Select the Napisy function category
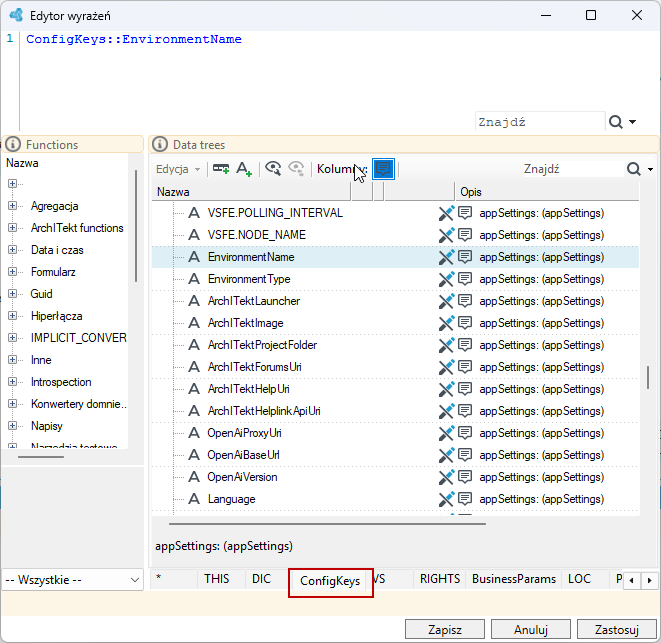Image resolution: width=661 pixels, height=643 pixels. pyautogui.click(x=47, y=425)
